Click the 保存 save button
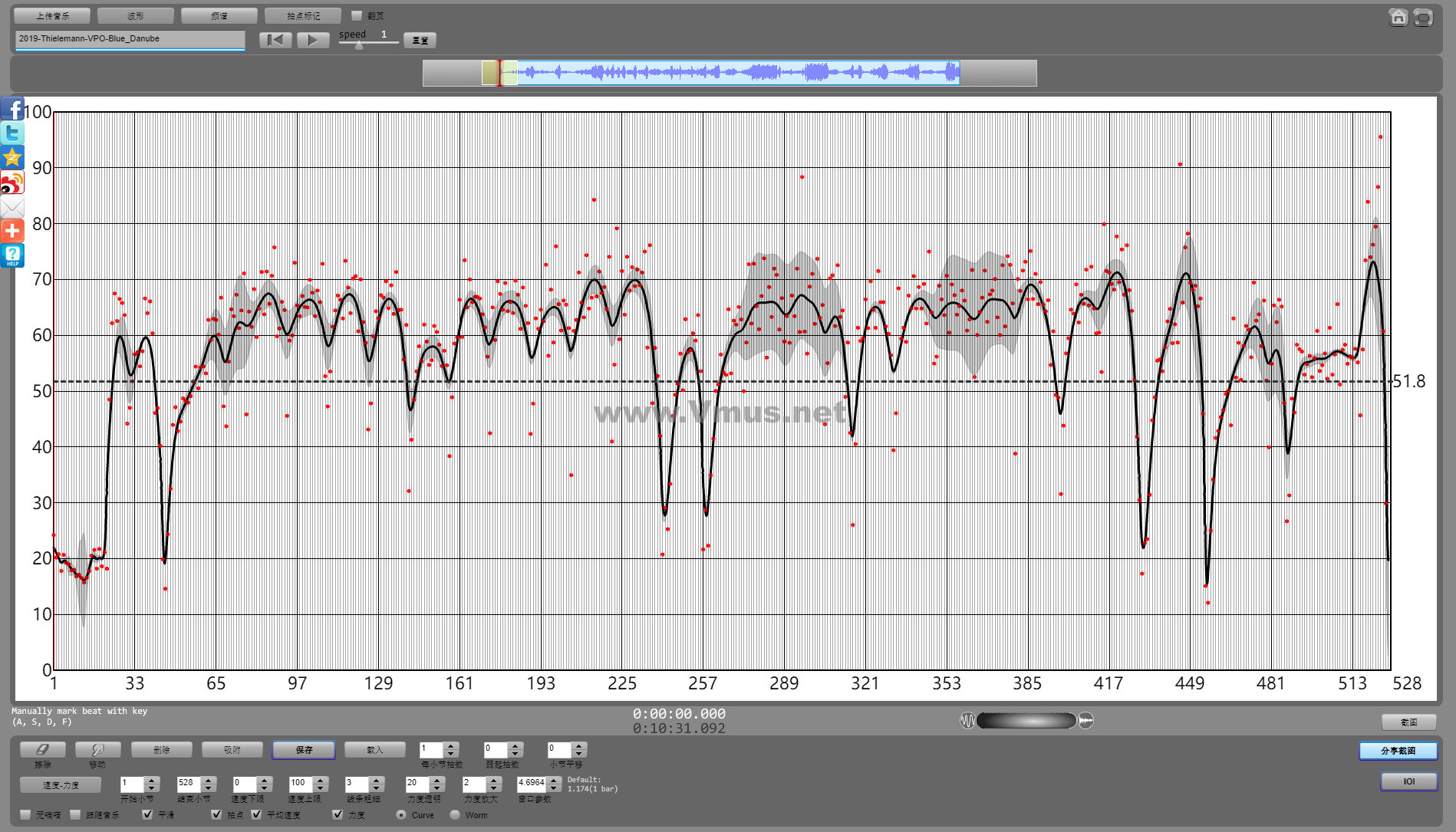This screenshot has width=1456, height=832. coord(303,750)
